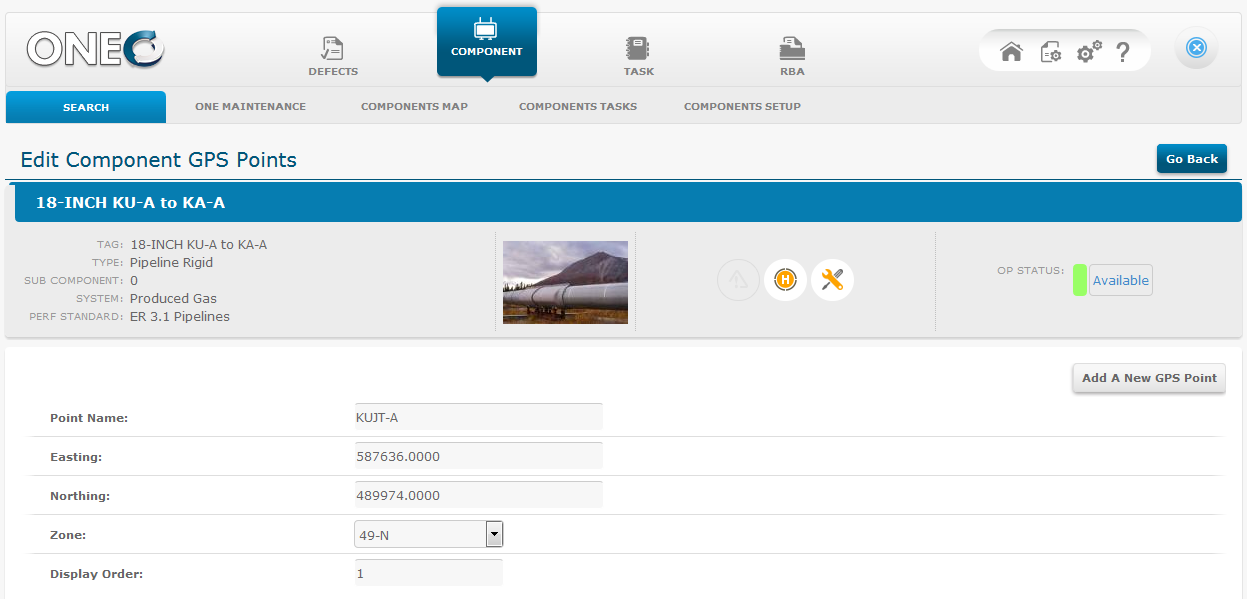
Task: Open the settings gears icon
Action: click(1089, 52)
